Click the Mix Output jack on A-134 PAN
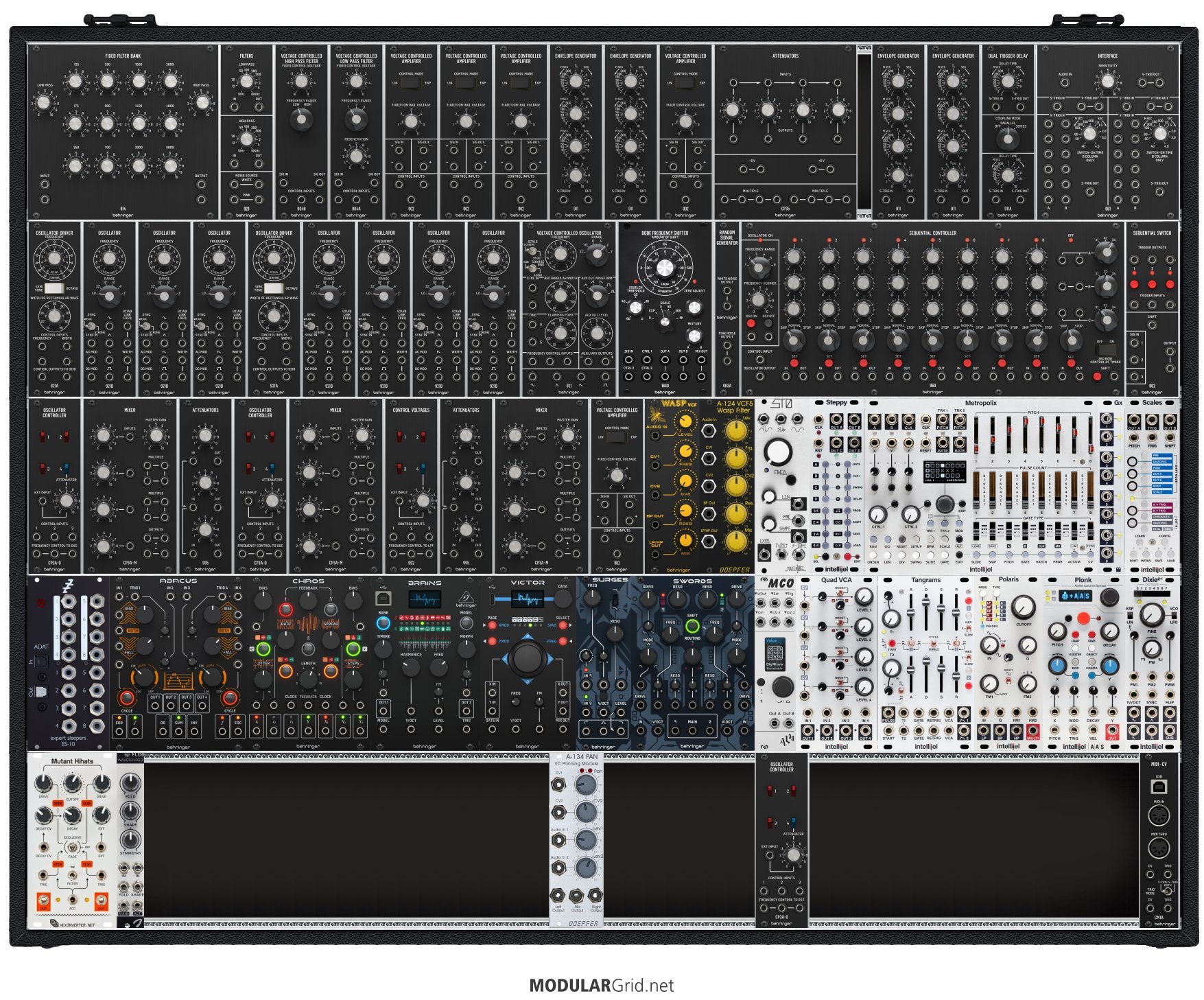The height and width of the screenshot is (1000, 1204). 576,896
